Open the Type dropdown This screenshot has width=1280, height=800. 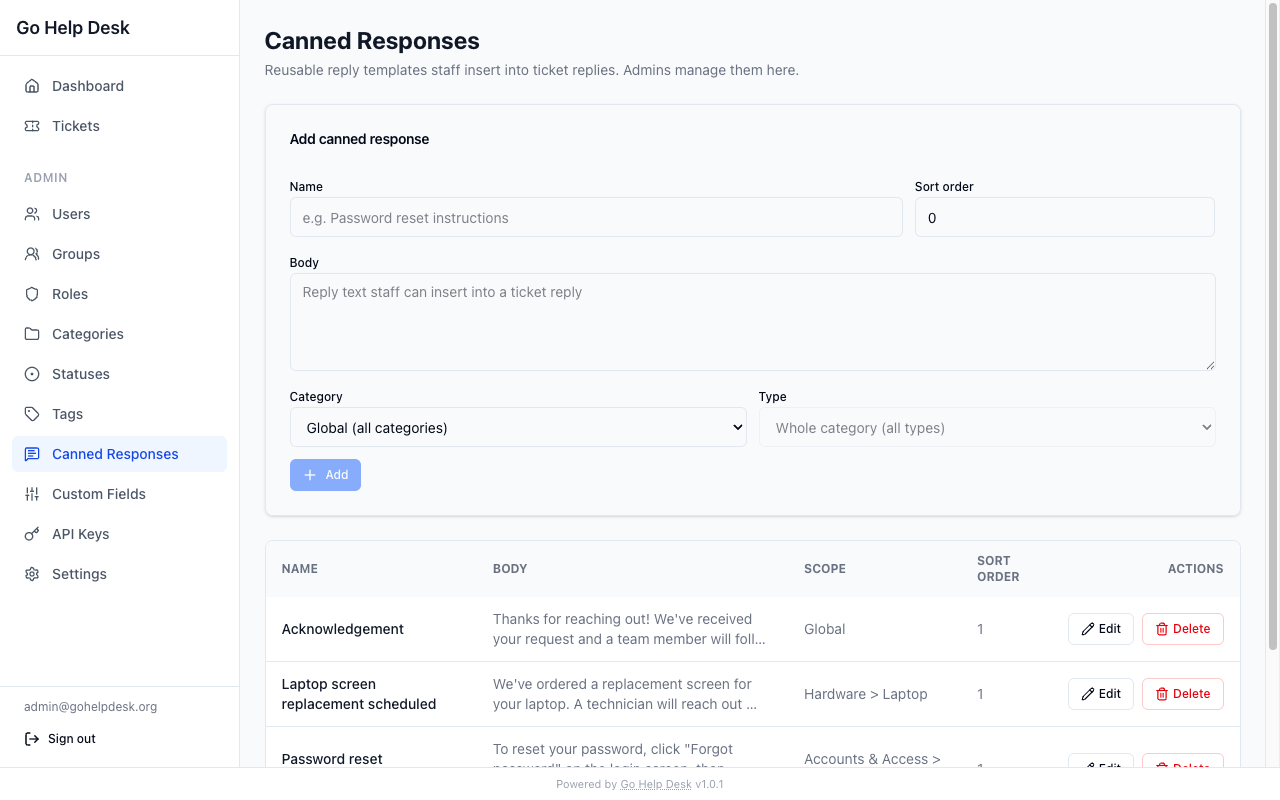(987, 427)
